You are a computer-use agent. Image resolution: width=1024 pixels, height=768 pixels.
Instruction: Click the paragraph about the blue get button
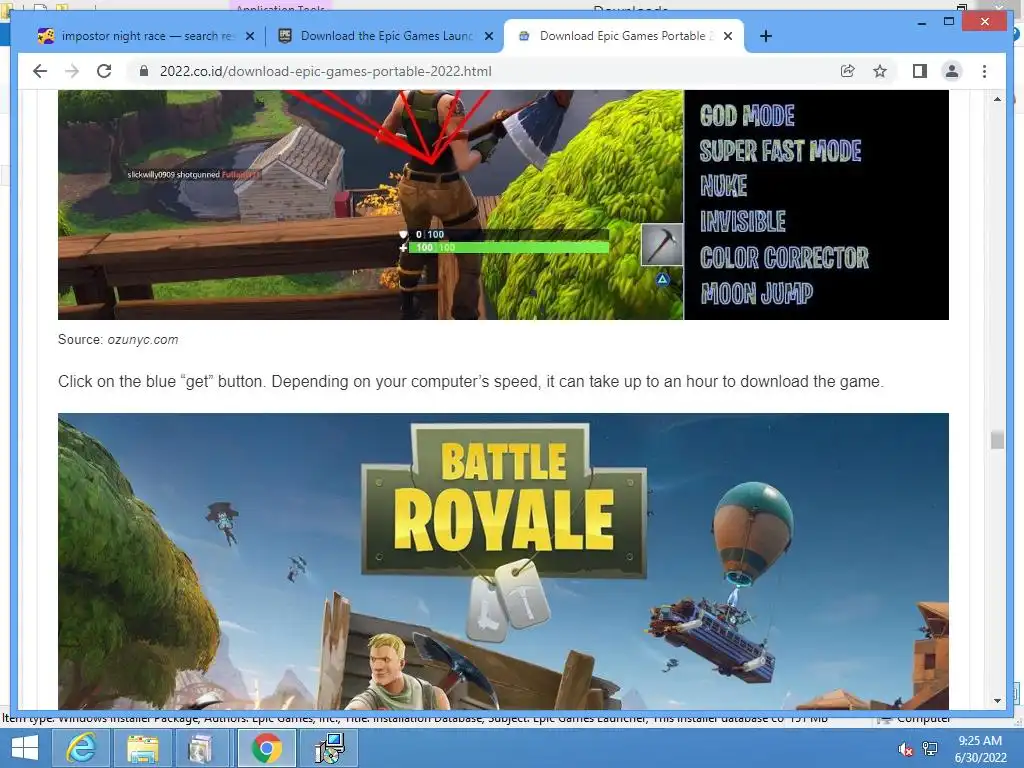(471, 381)
